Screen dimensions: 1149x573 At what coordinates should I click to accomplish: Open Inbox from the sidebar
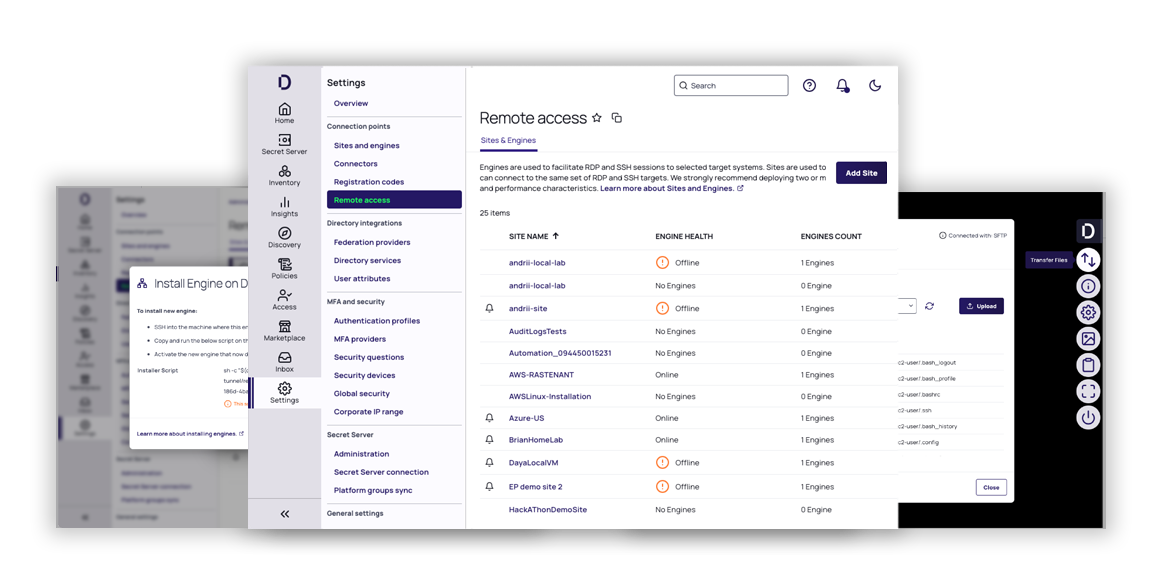[284, 363]
